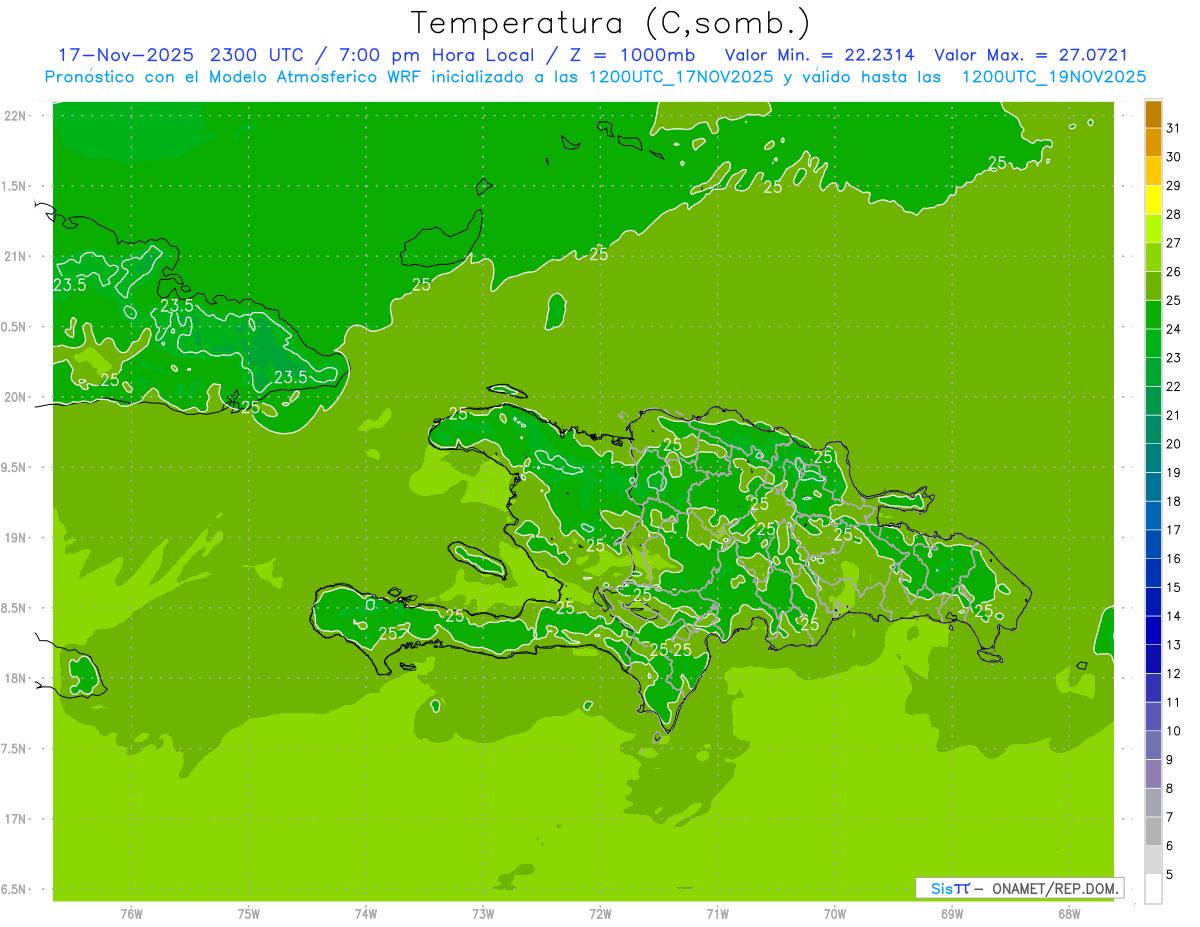Click the color scale value 23
Image resolution: width=1200 pixels, height=927 pixels.
tap(1173, 358)
